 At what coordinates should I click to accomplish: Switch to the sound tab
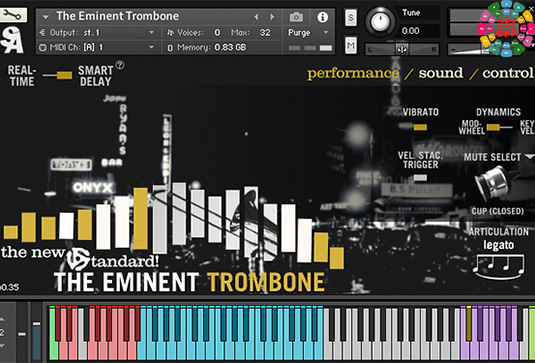pos(441,73)
